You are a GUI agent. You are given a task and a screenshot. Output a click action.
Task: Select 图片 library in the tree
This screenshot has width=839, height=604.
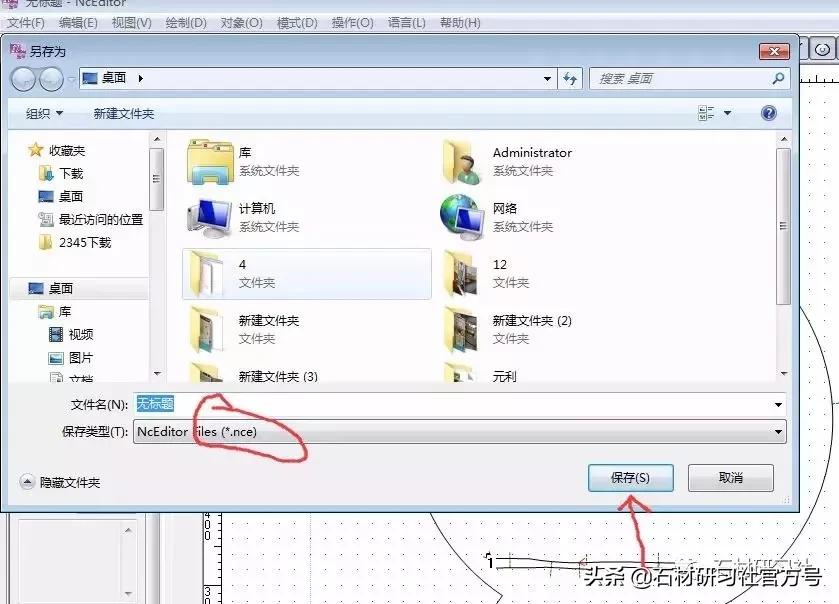(71, 357)
